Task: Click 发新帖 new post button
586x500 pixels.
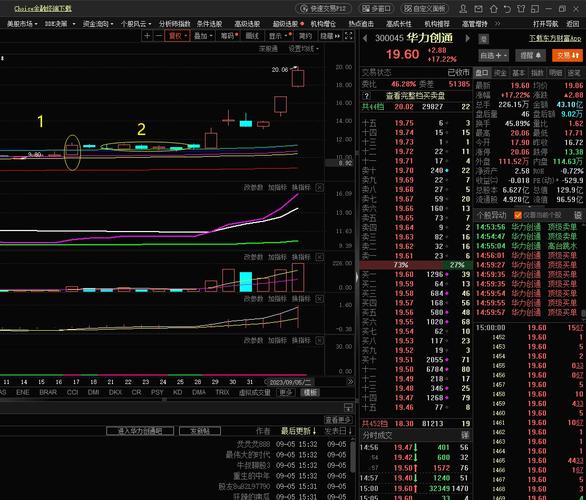Action: (200, 431)
